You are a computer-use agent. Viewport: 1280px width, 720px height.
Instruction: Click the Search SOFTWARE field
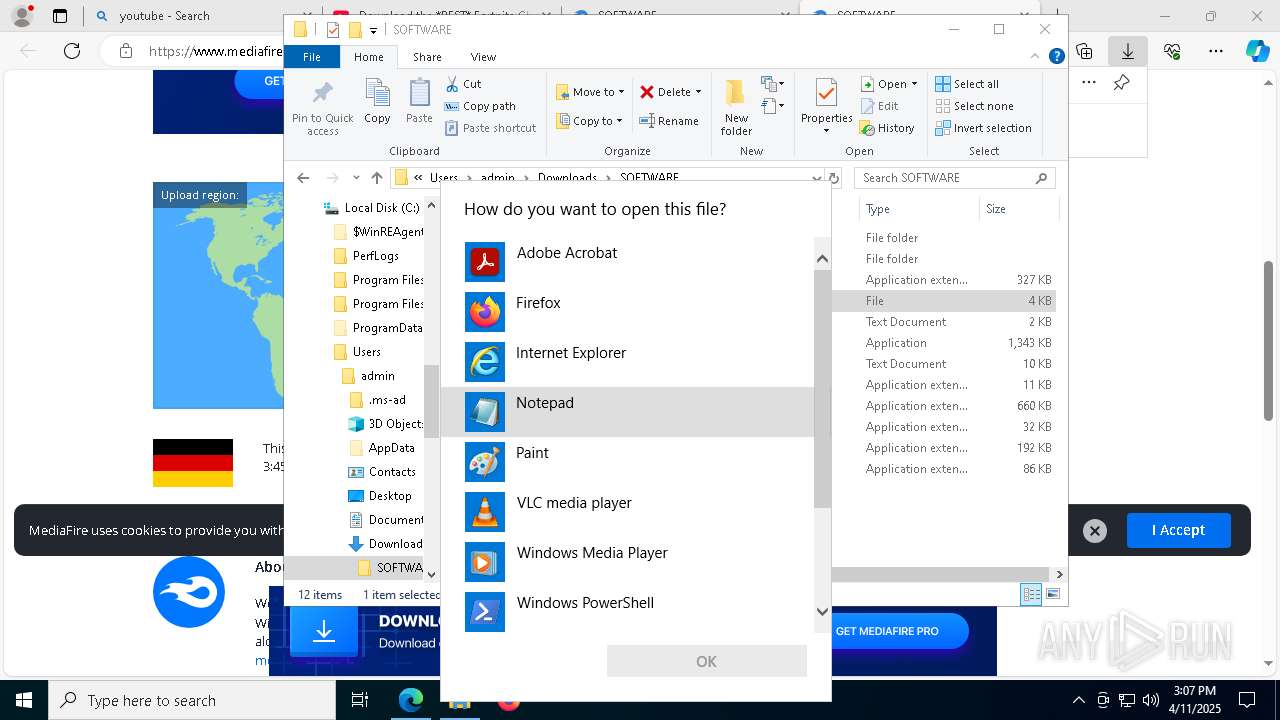[x=955, y=178]
